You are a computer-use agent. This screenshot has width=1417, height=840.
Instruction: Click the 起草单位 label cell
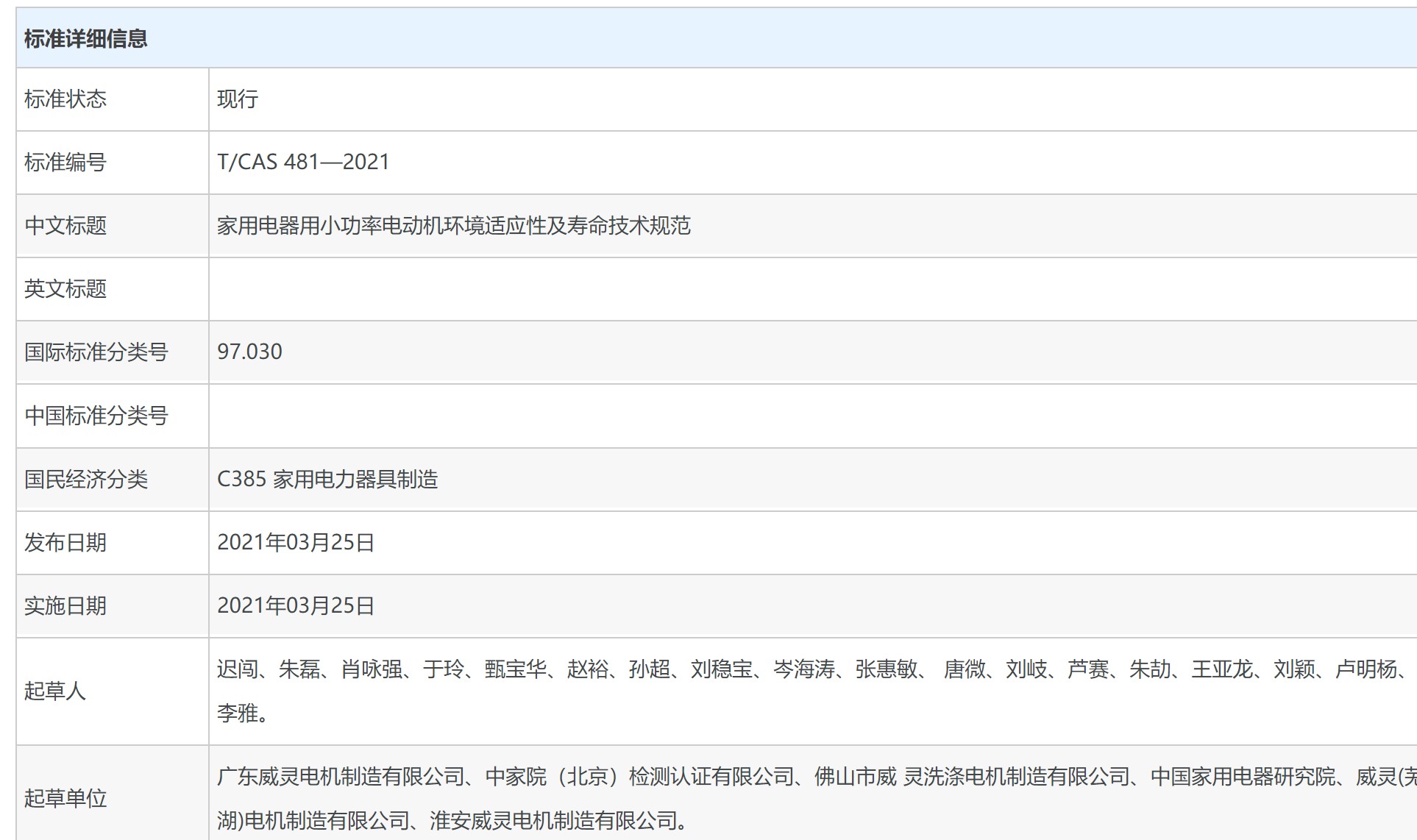pyautogui.click(x=65, y=798)
